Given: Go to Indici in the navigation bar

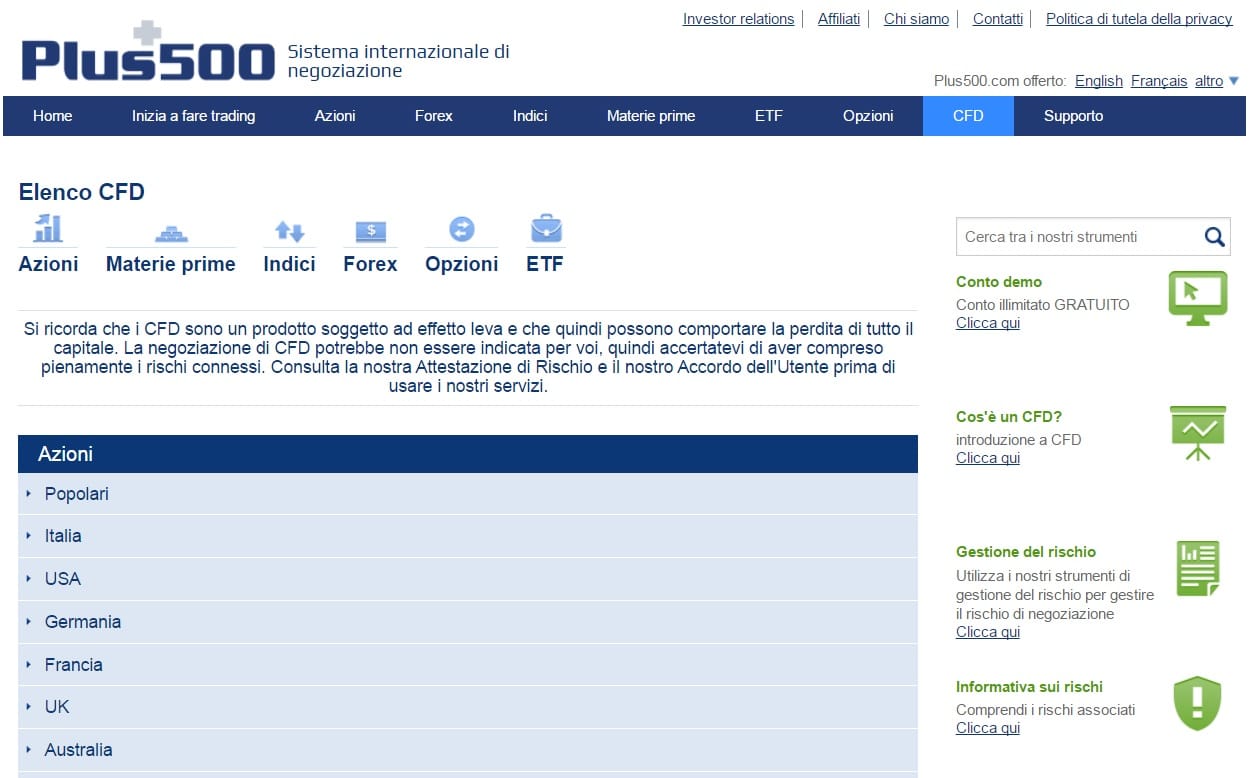Looking at the screenshot, I should (x=530, y=116).
